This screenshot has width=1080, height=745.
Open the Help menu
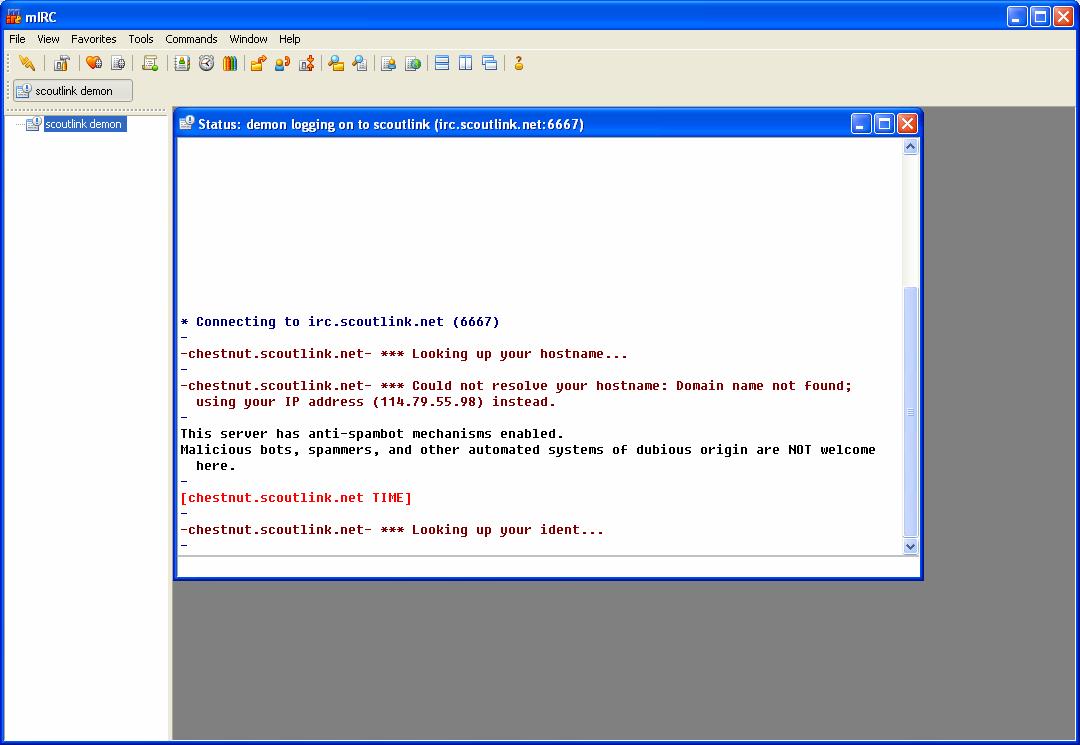pos(289,39)
